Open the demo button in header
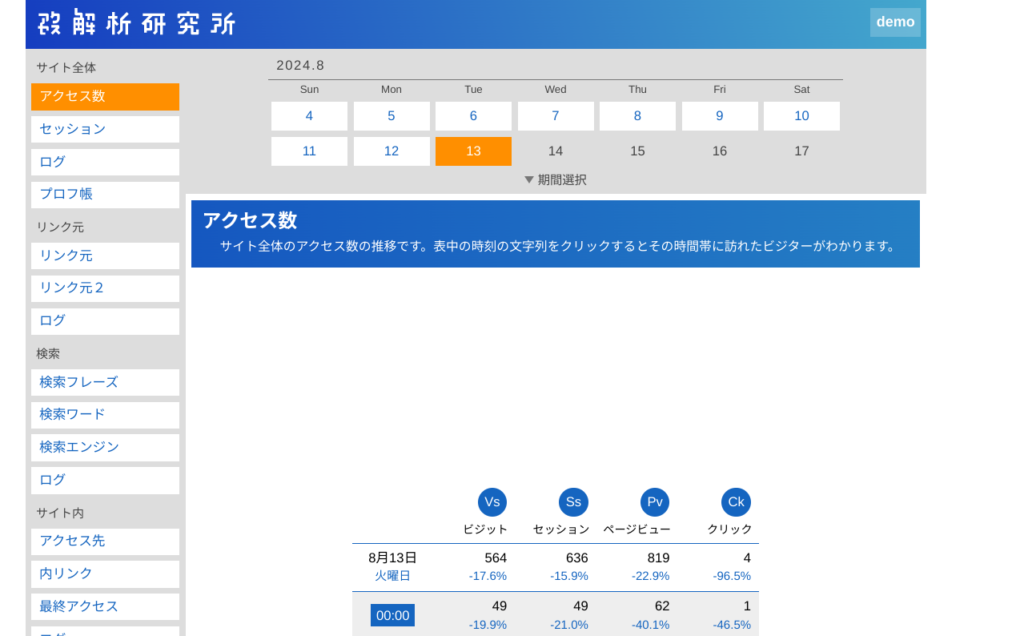Screen dimensions: 1024x636 point(895,22)
